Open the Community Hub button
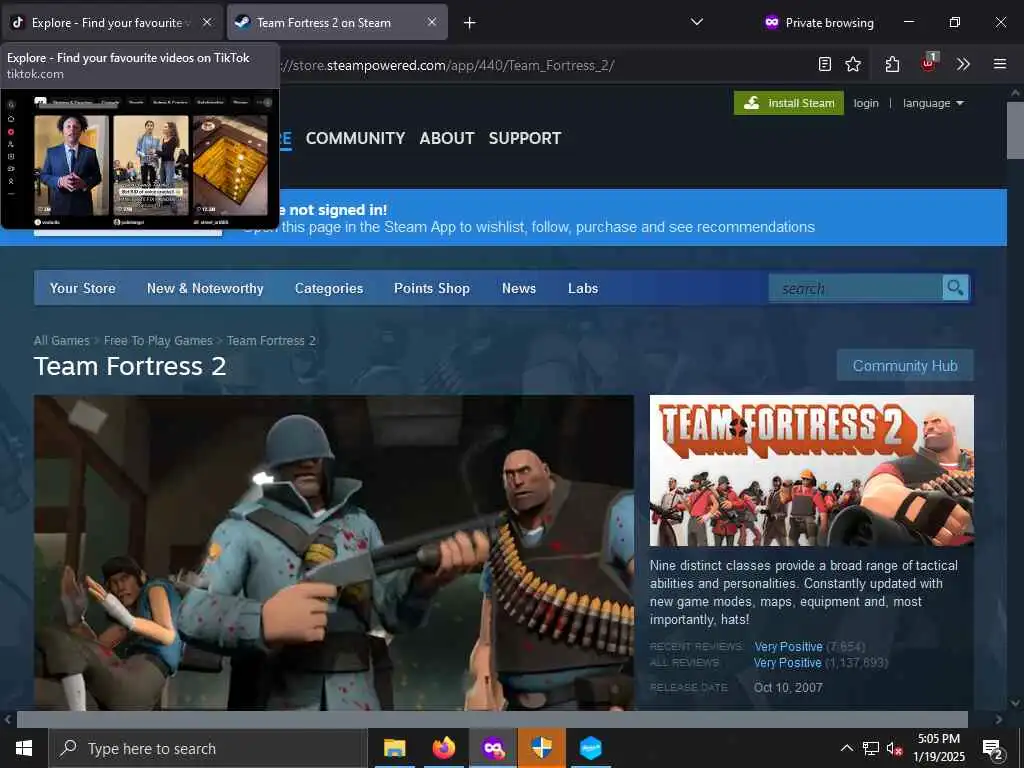This screenshot has width=1024, height=768. click(x=905, y=366)
